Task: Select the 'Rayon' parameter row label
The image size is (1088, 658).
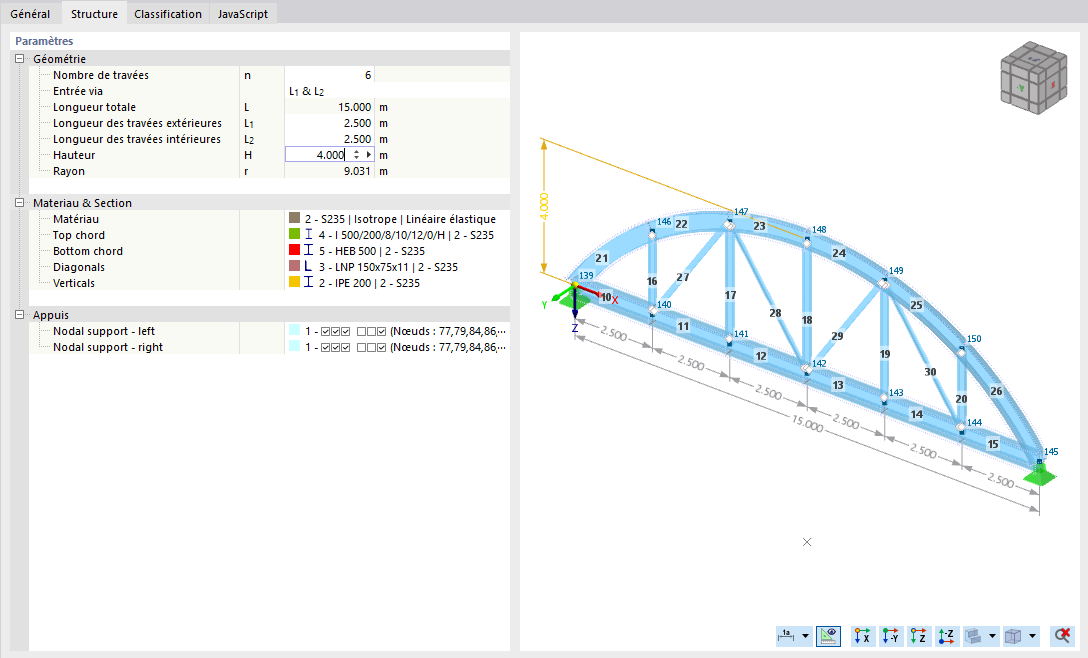Action: (x=69, y=171)
